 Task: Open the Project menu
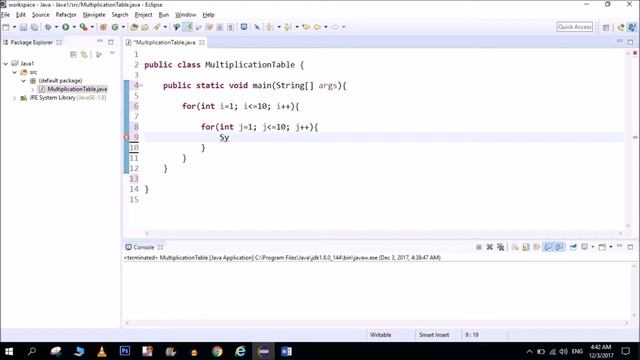143,15
